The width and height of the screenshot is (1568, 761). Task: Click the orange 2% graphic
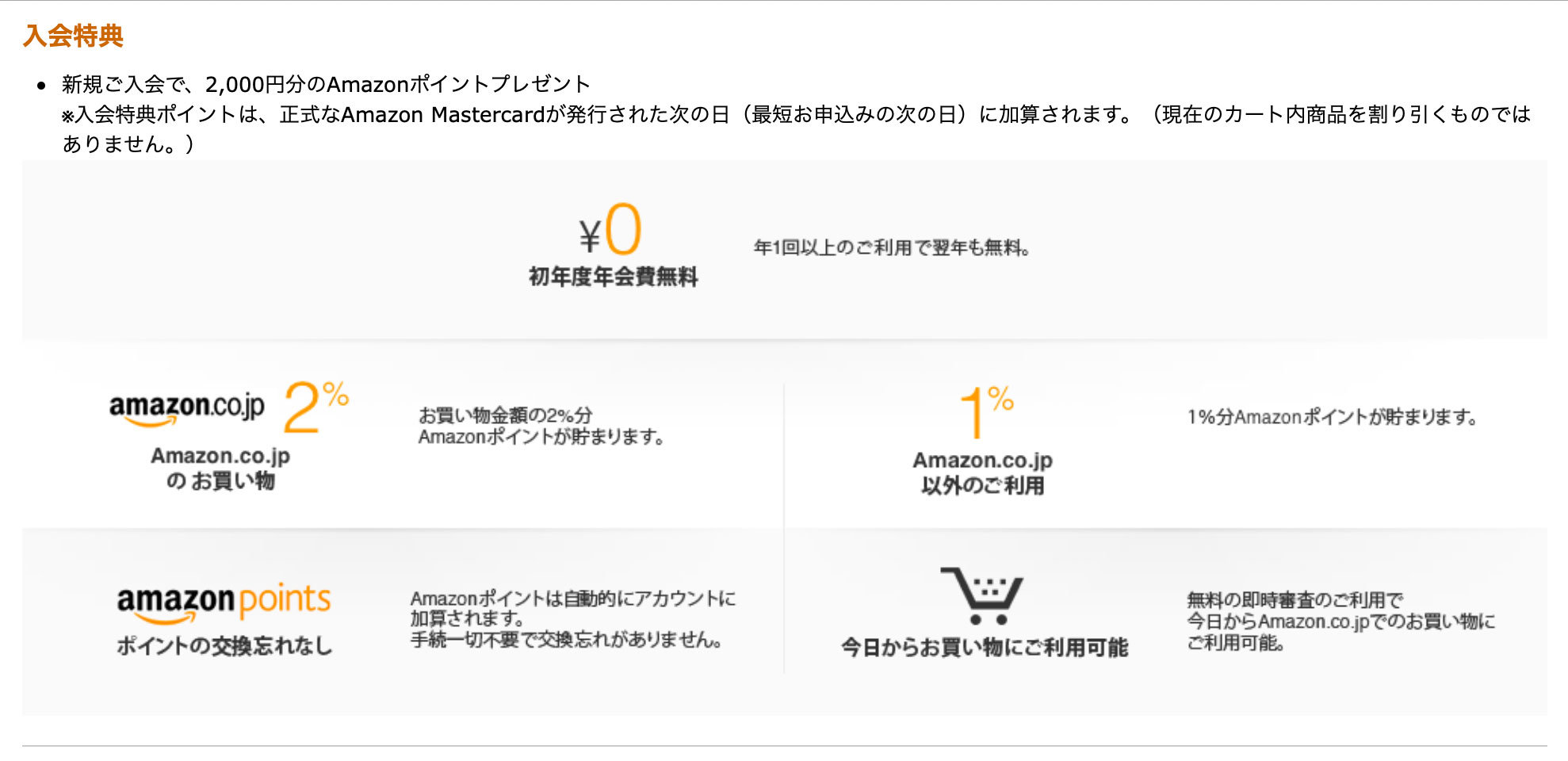(316, 407)
